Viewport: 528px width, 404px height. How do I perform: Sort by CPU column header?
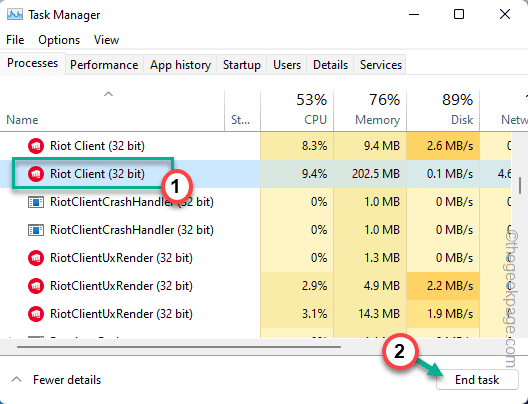(x=297, y=111)
